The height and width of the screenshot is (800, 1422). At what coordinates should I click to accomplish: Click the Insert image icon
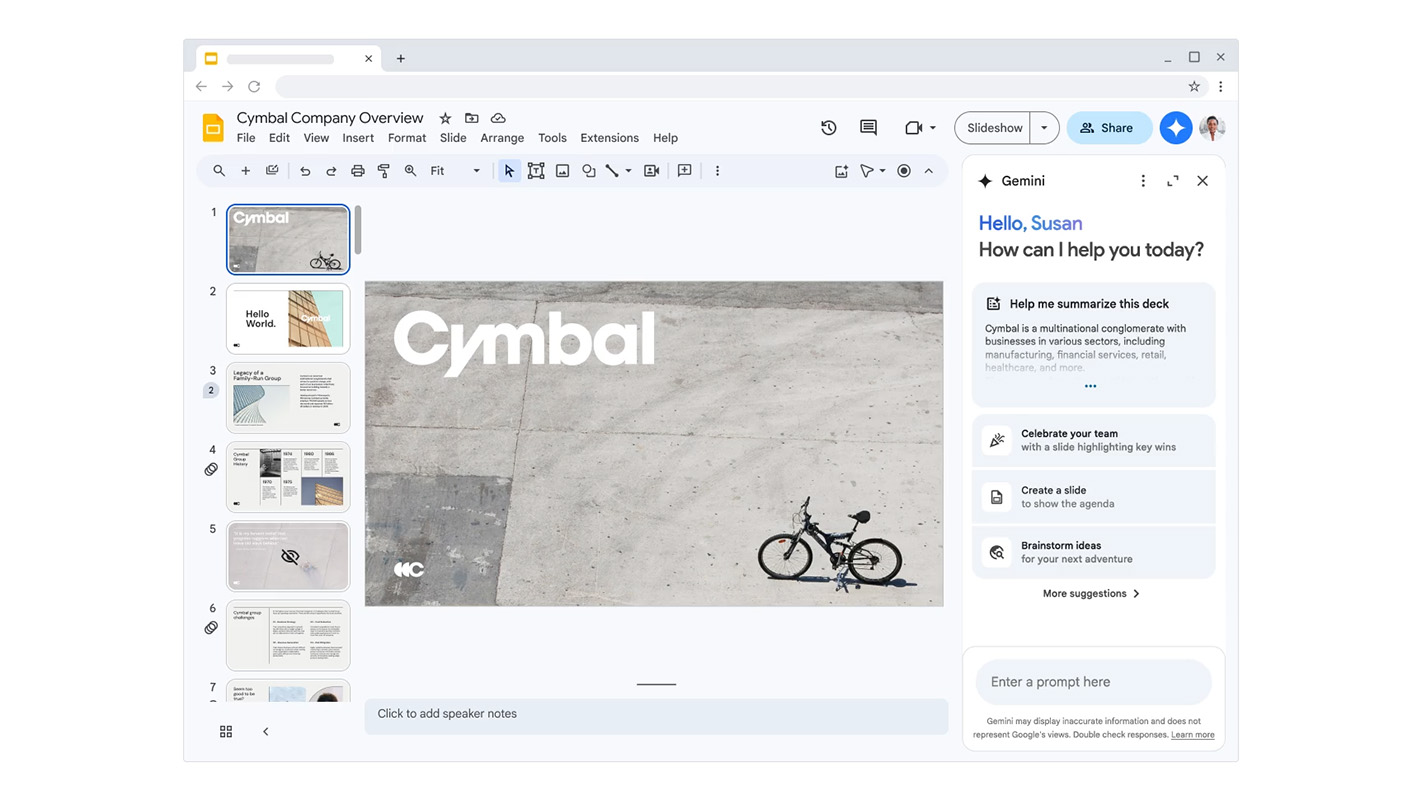click(x=563, y=171)
